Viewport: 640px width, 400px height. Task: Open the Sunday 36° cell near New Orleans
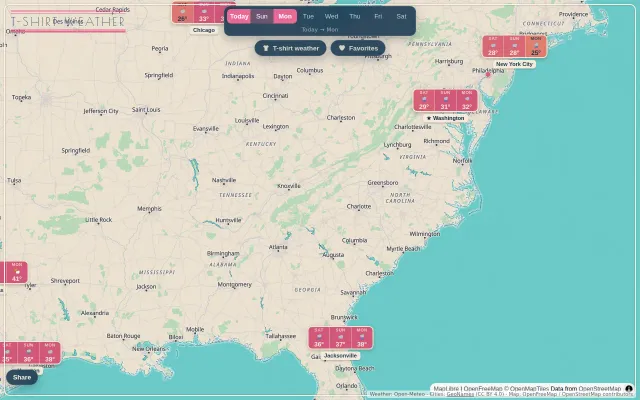(x=28, y=353)
